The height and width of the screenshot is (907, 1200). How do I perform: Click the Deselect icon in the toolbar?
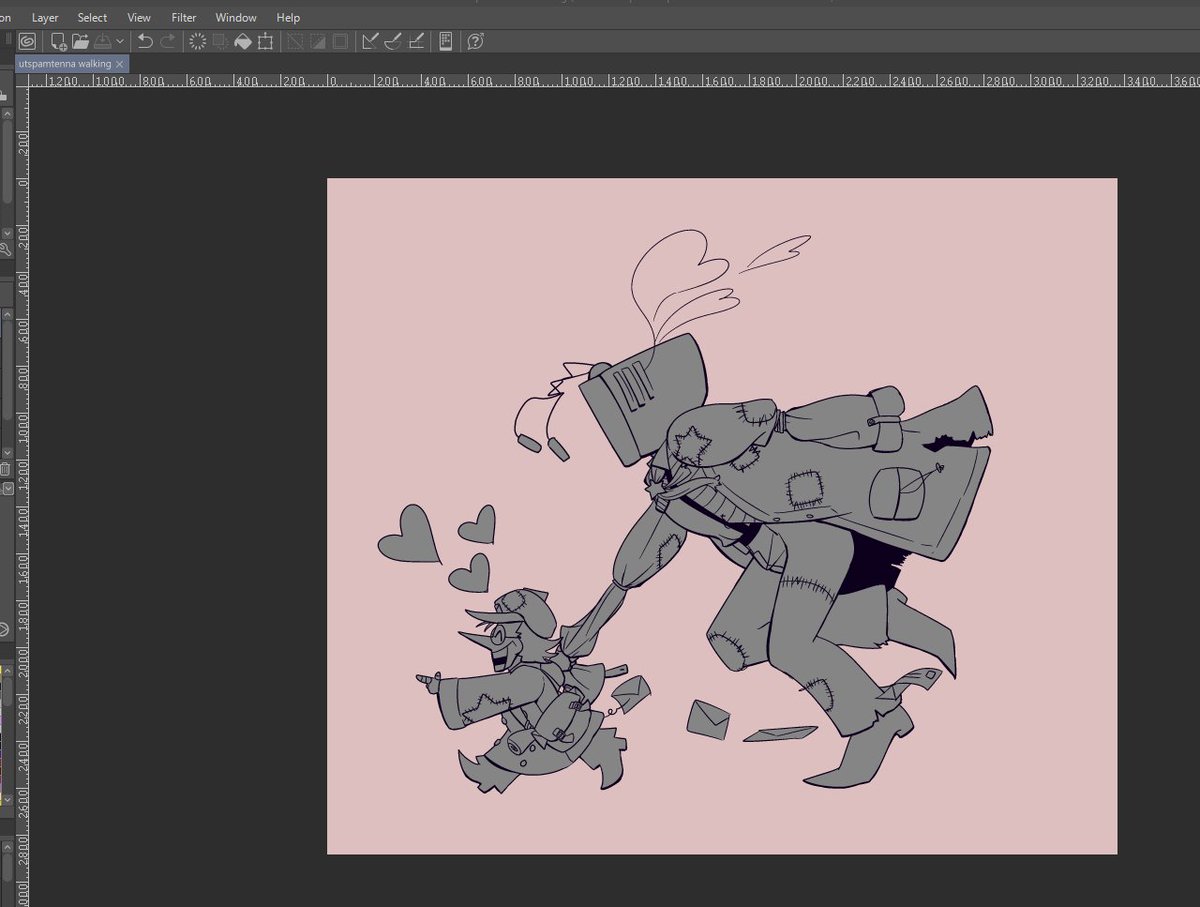(x=295, y=41)
